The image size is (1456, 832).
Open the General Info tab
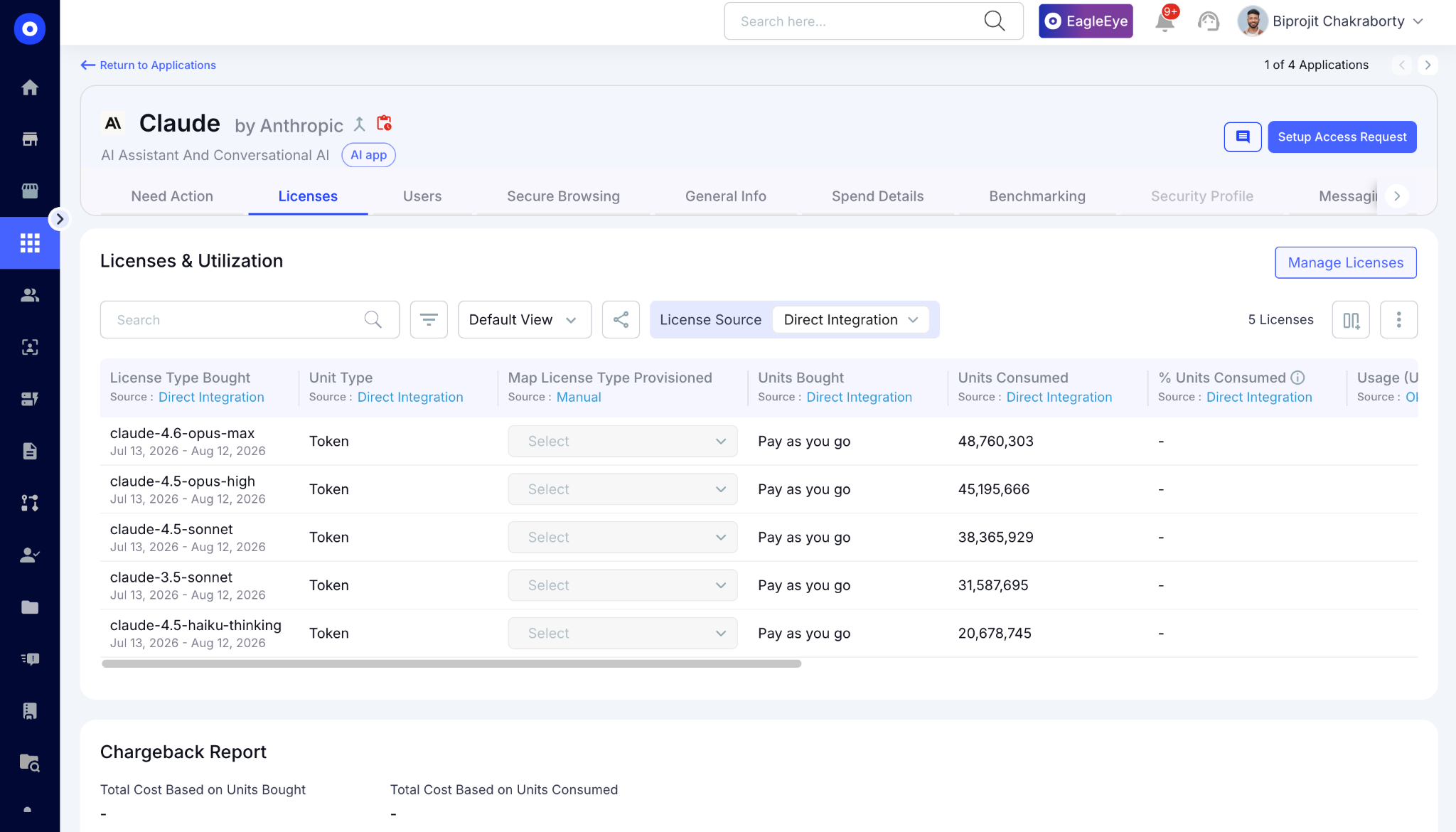(726, 196)
